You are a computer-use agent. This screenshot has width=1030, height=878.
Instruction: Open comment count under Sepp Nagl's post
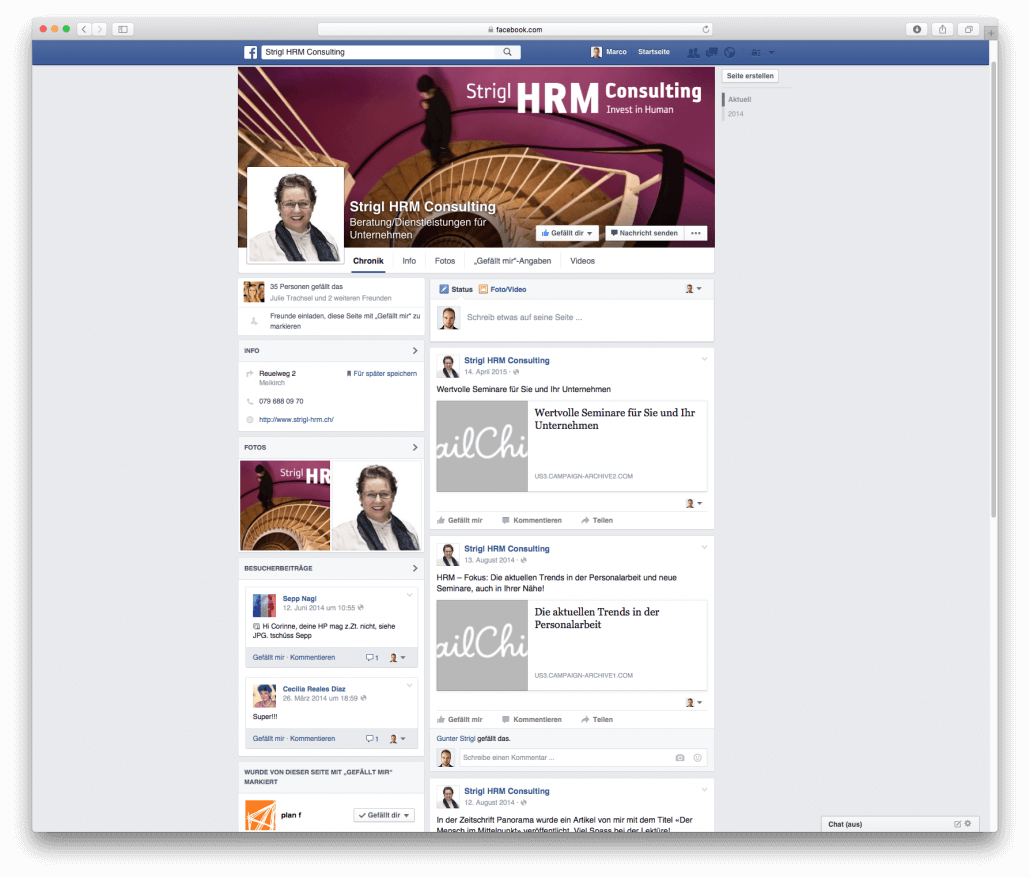point(372,657)
